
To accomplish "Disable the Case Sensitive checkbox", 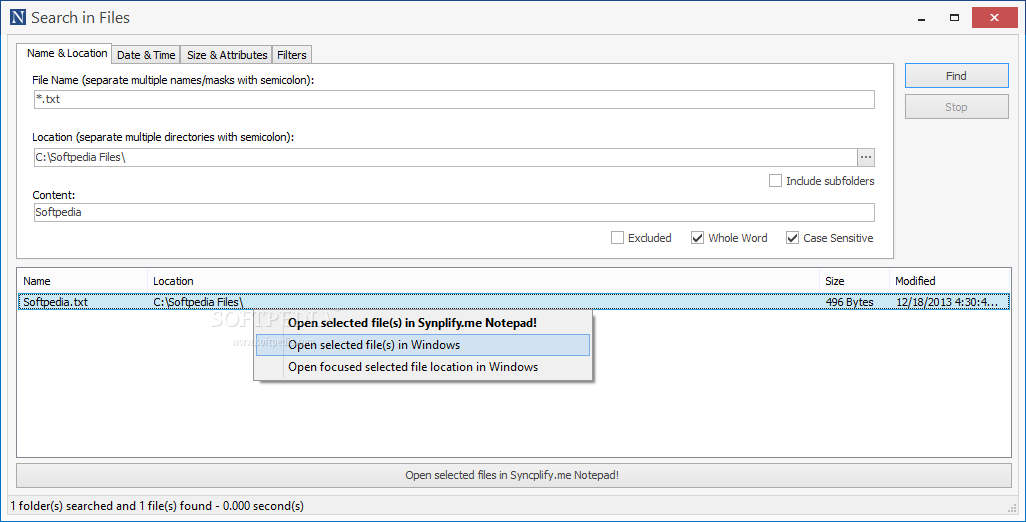I will point(792,237).
